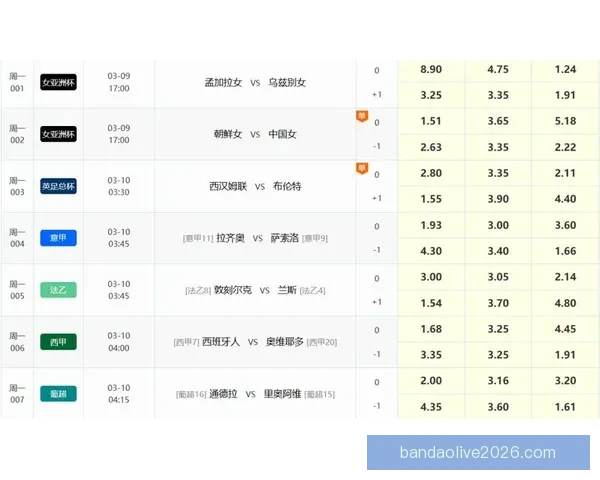The height and width of the screenshot is (480, 600).
Task: Open team 里奥阿维
Action: pos(282,393)
